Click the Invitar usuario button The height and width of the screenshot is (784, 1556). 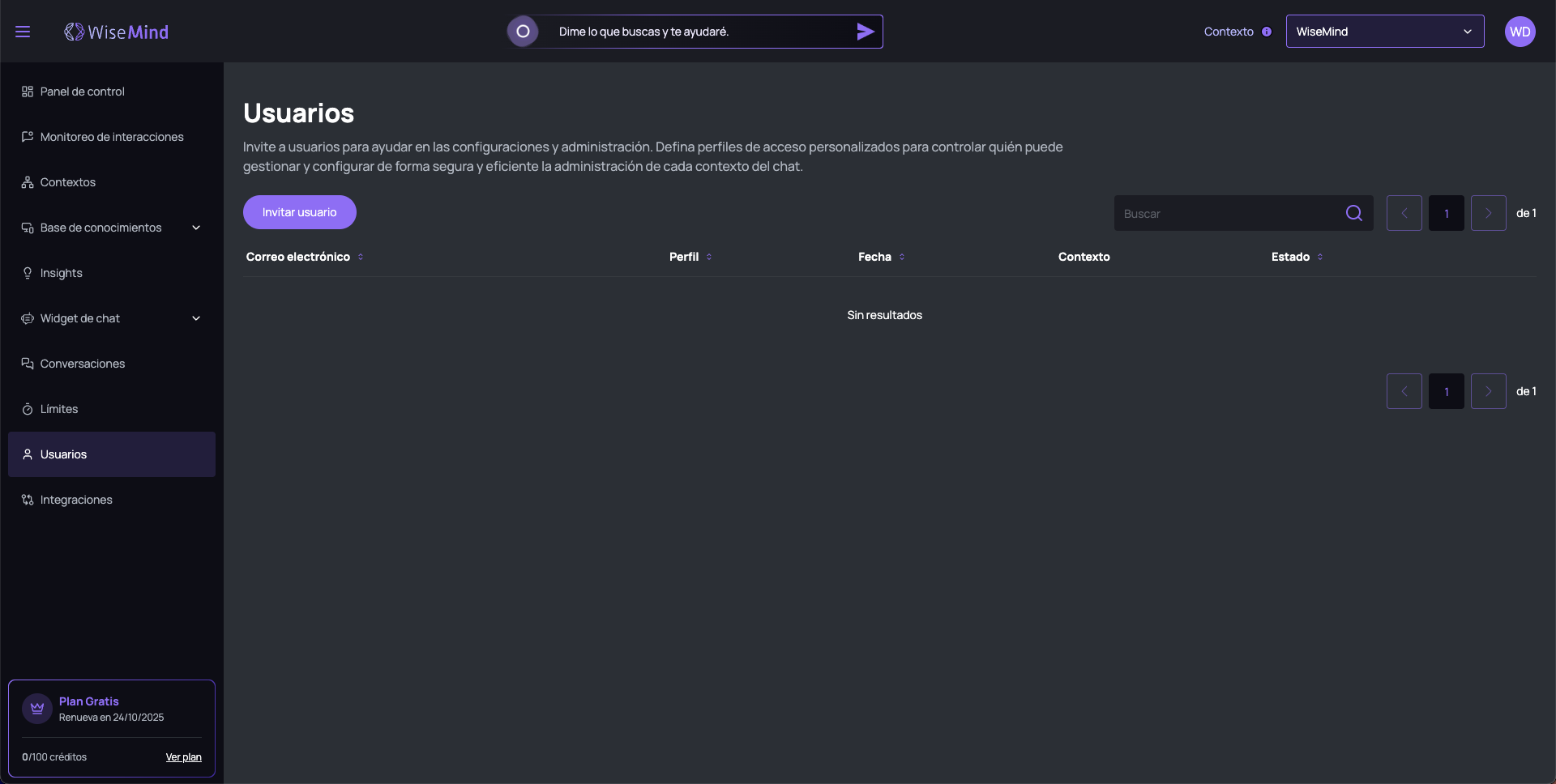(299, 212)
